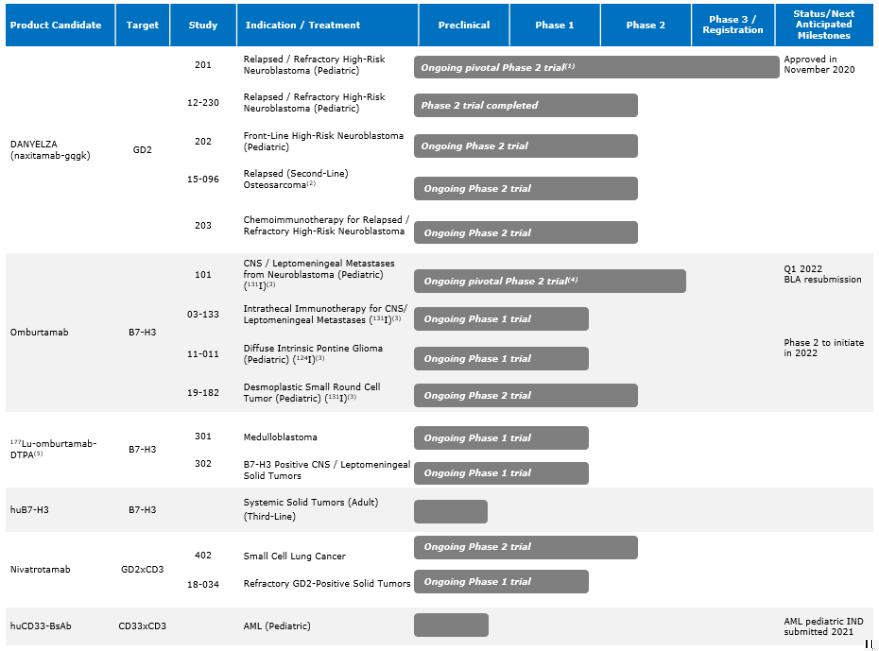Click the Phase 3 / Registration header

point(733,25)
